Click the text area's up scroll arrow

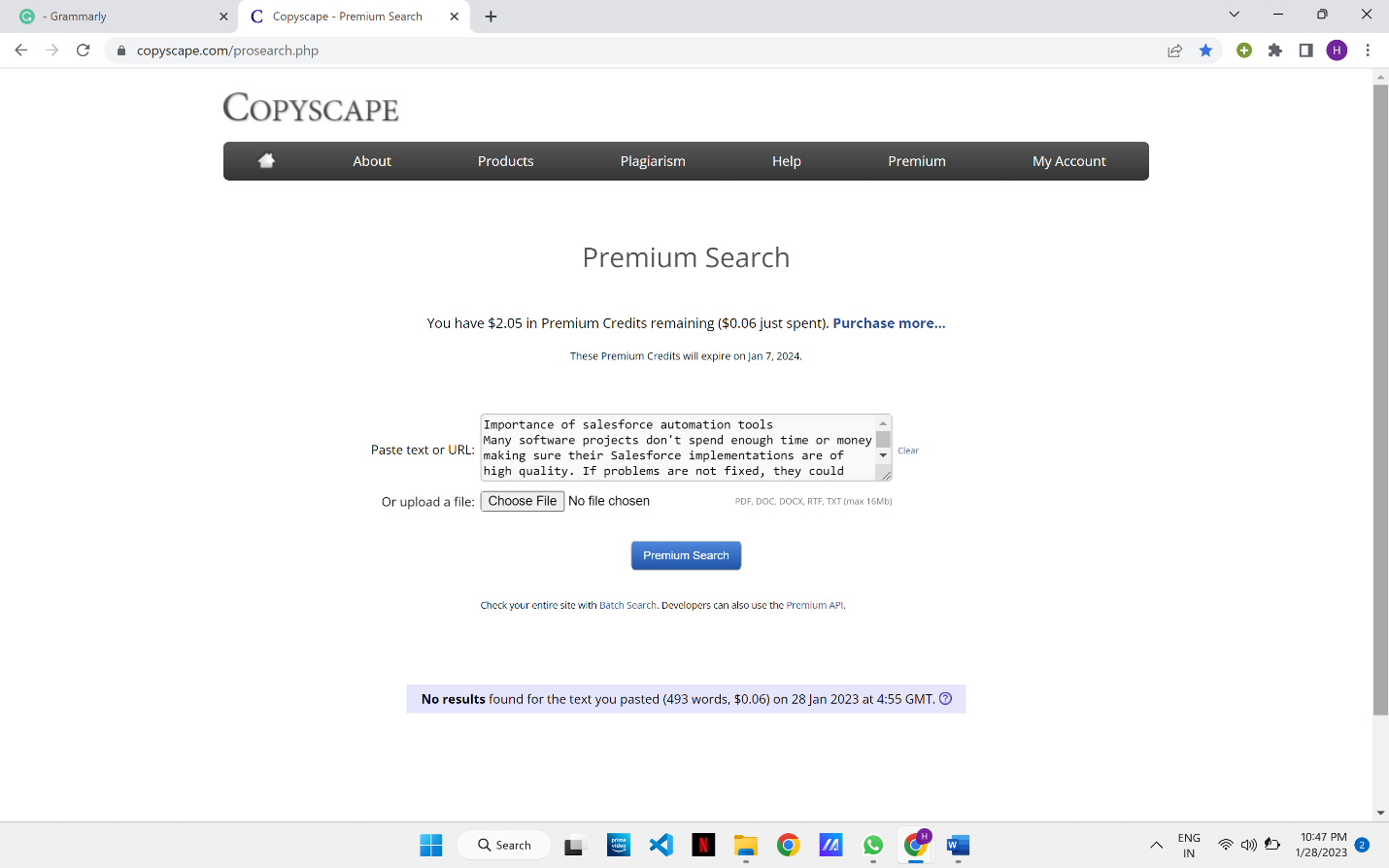tap(883, 423)
